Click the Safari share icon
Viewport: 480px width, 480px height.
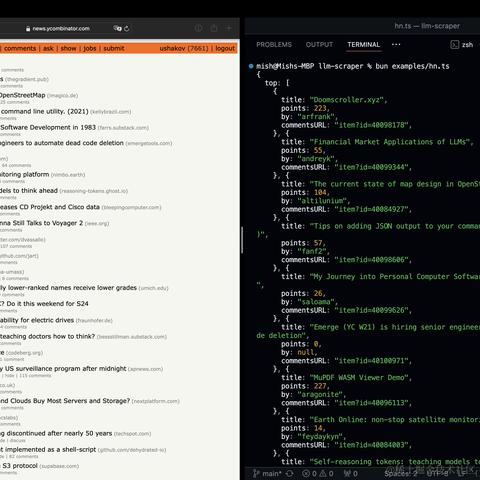[x=214, y=28]
